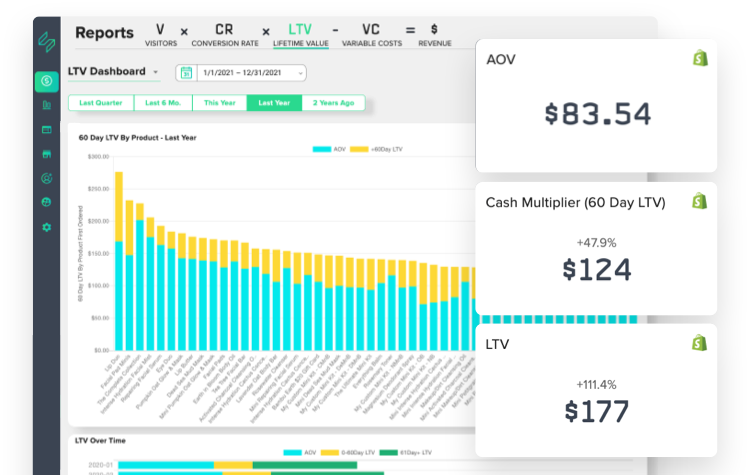
Task: Select the This Year range
Action: tap(219, 102)
